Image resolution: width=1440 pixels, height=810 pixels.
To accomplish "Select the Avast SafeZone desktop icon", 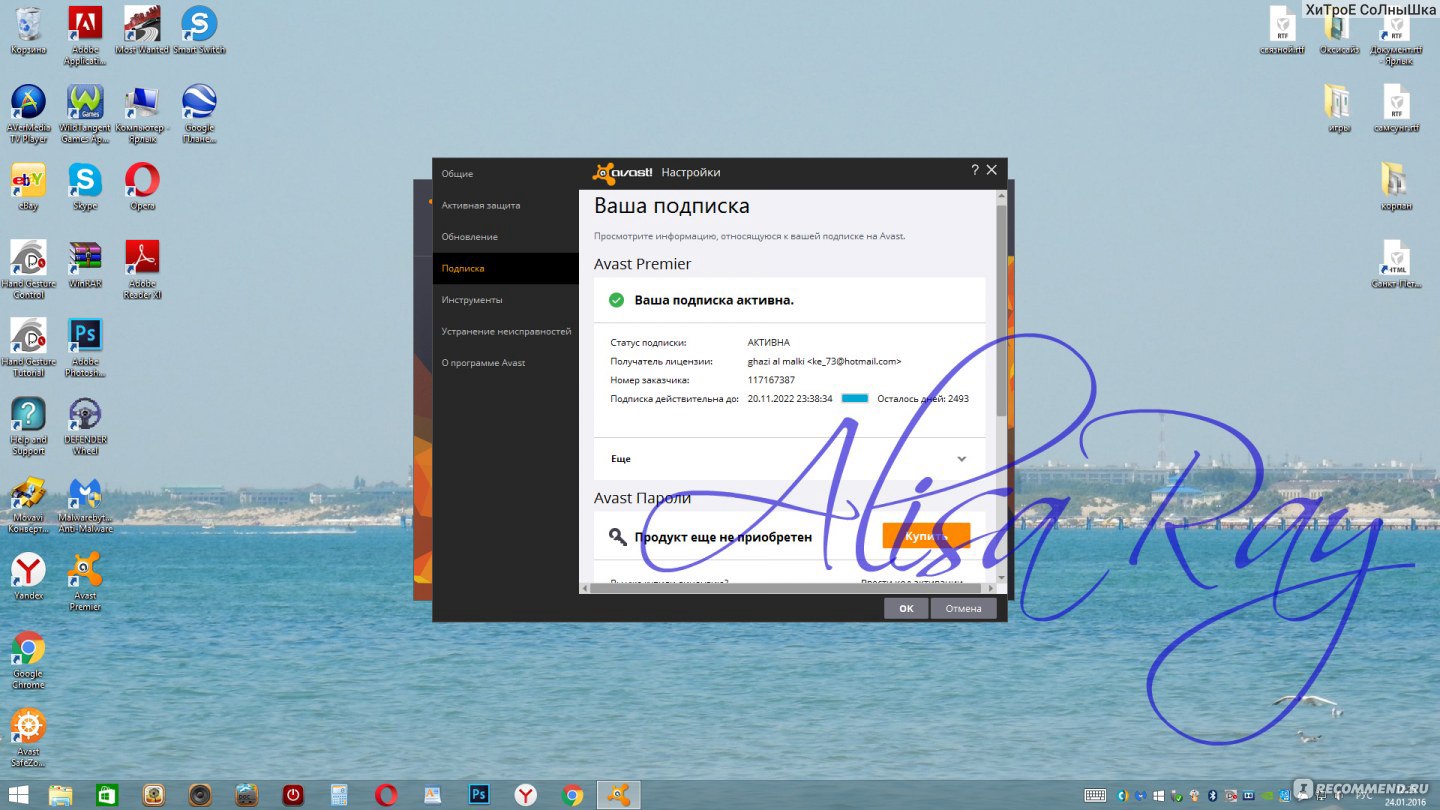I will pos(28,738).
